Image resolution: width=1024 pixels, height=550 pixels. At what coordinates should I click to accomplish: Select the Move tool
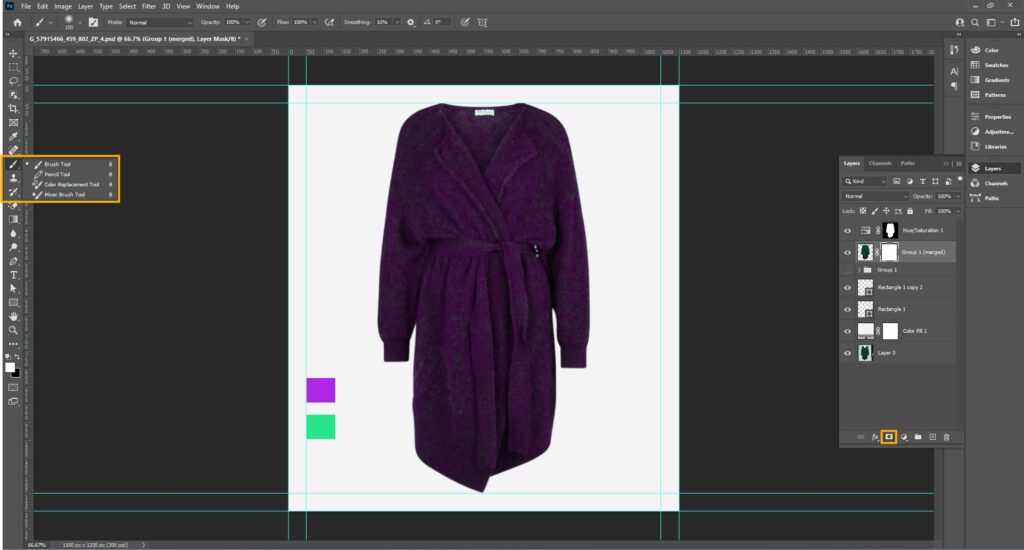[13, 52]
